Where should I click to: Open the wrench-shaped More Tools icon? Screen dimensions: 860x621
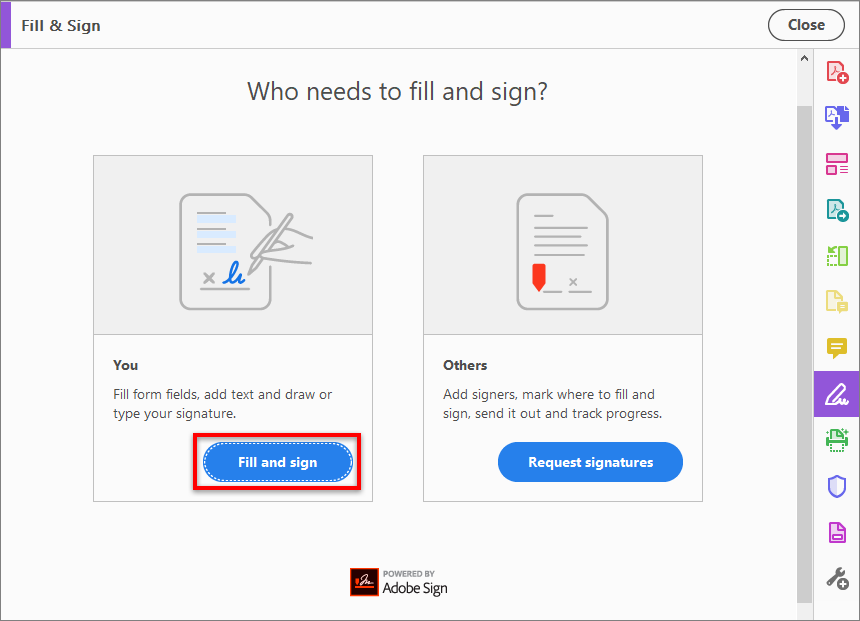[838, 577]
